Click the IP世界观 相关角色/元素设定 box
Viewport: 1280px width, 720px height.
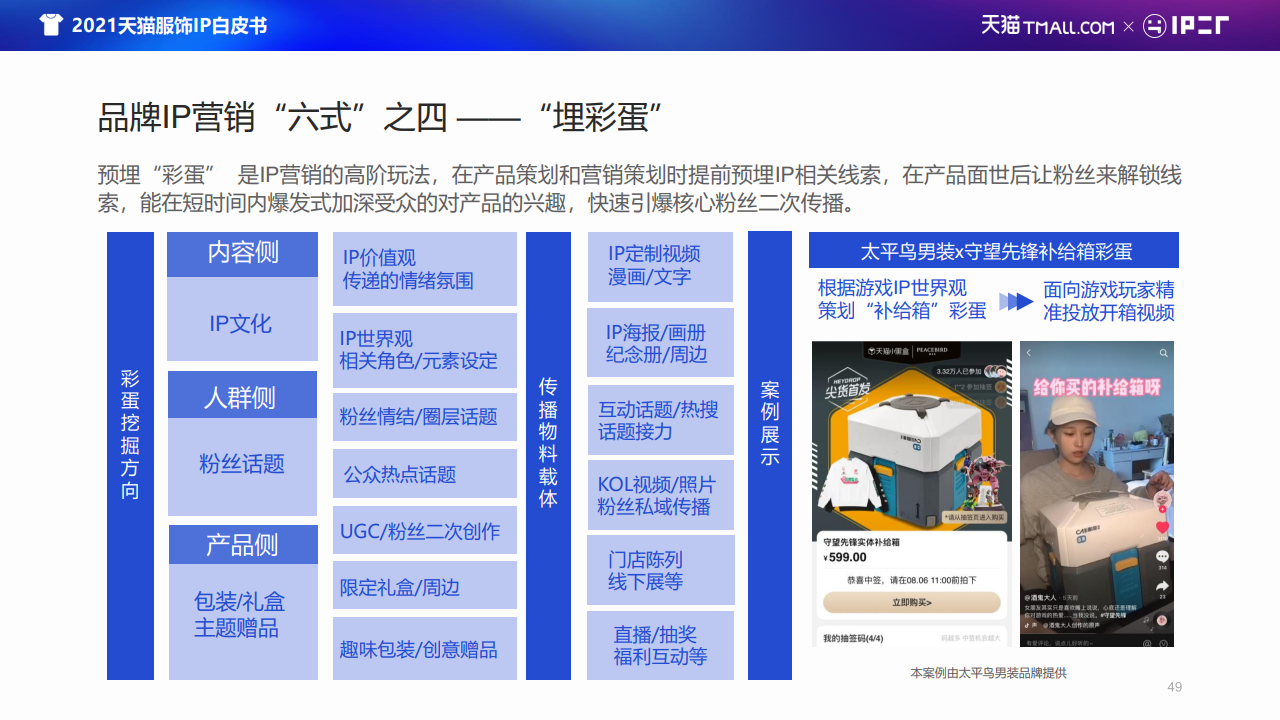[x=425, y=350]
